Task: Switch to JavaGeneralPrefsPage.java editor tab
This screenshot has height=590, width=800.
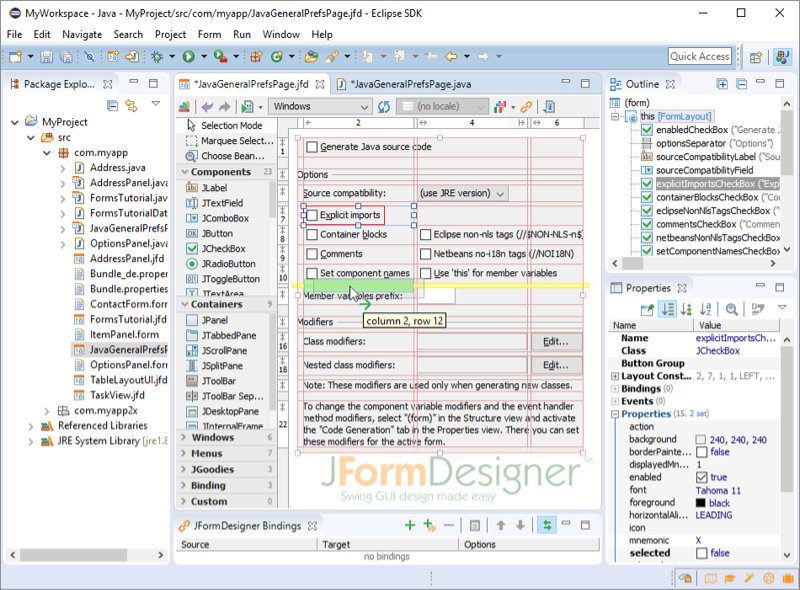Action: pos(410,84)
